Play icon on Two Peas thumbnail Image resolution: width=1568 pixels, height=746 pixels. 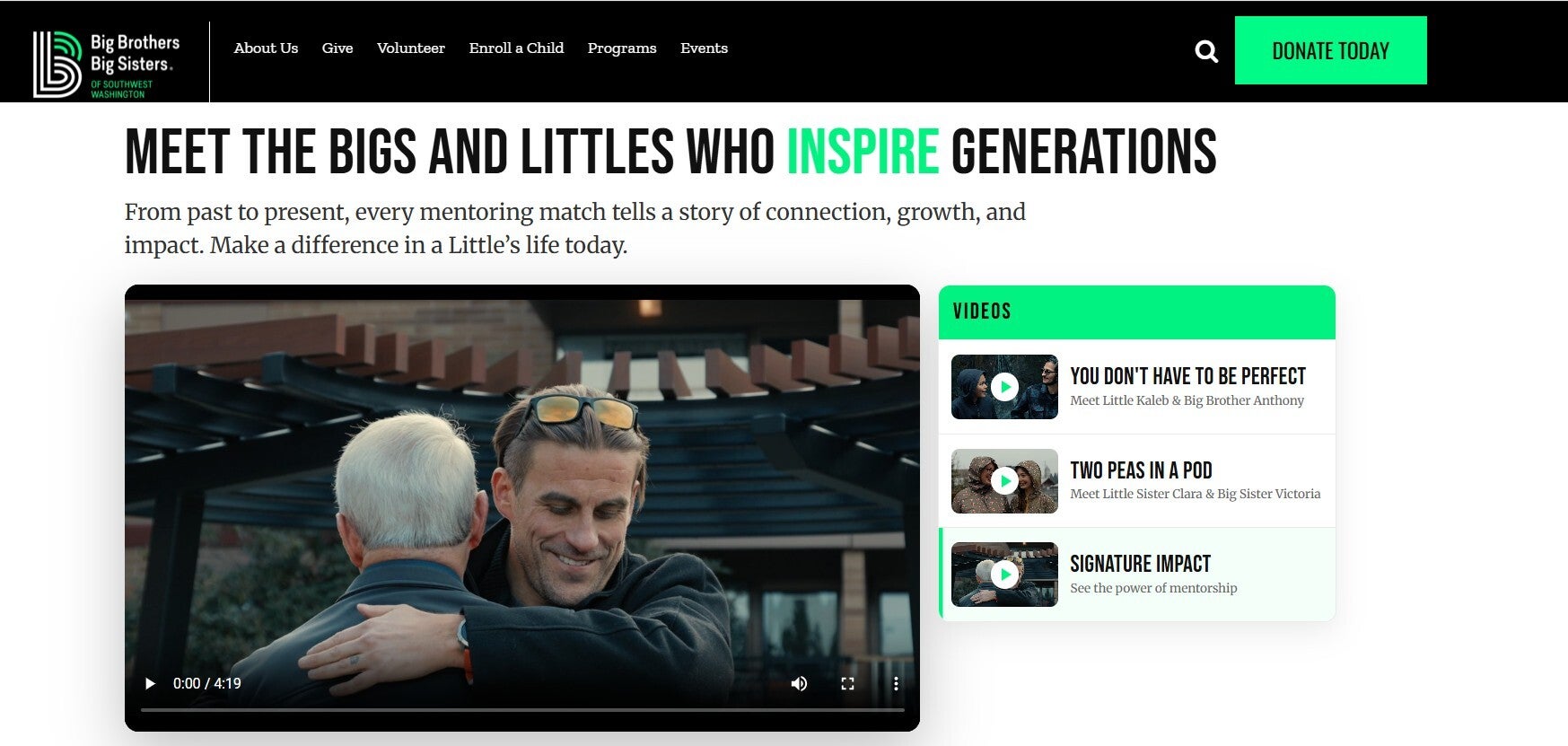click(x=1004, y=481)
